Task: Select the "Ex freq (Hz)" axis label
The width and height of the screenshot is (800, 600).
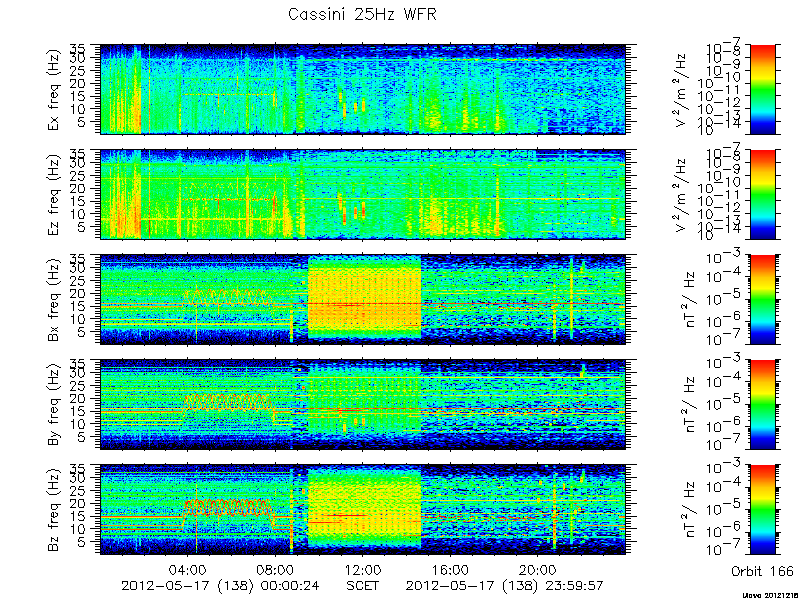Action: (54, 90)
